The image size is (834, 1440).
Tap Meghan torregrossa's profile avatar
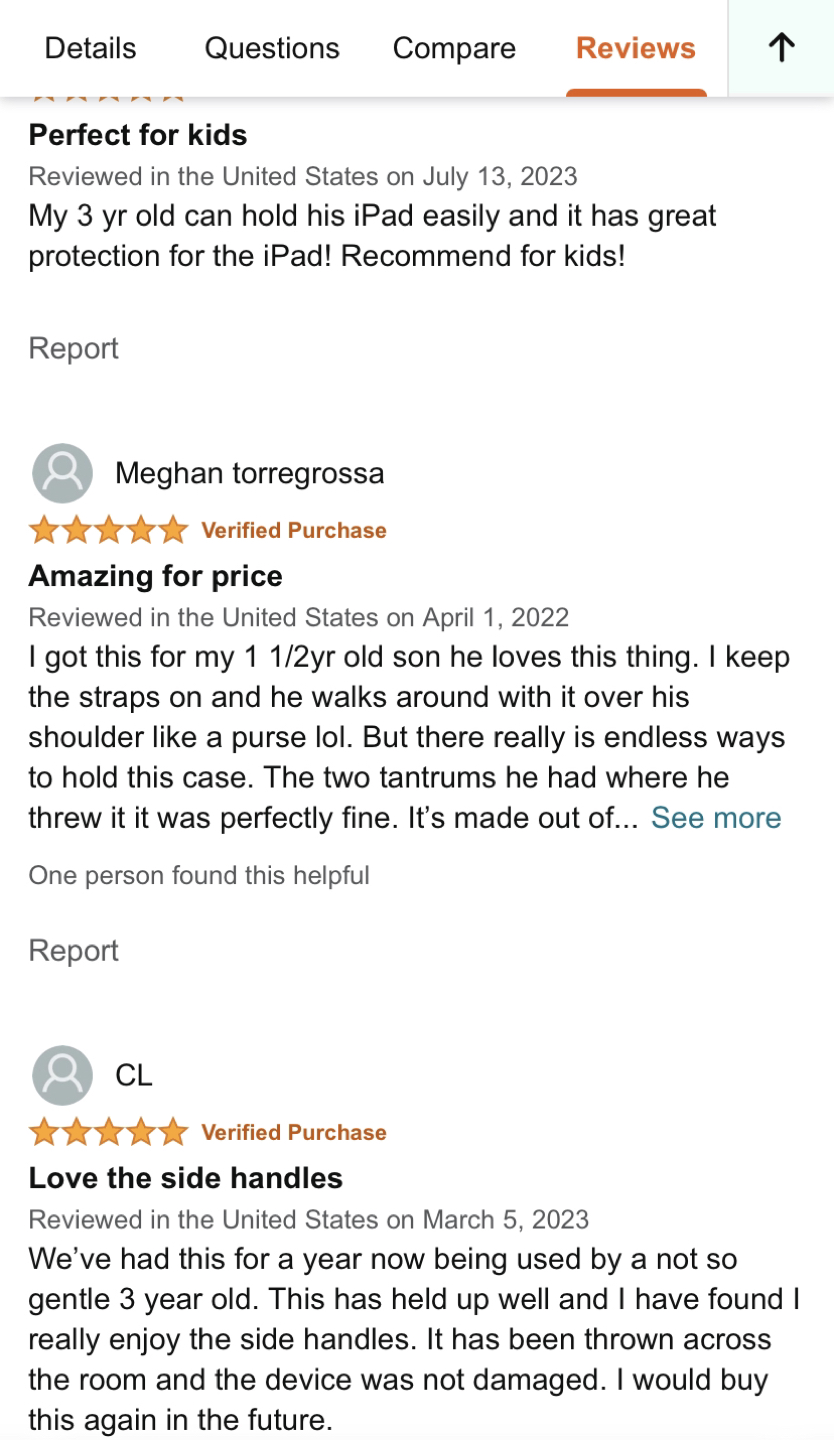[62, 473]
